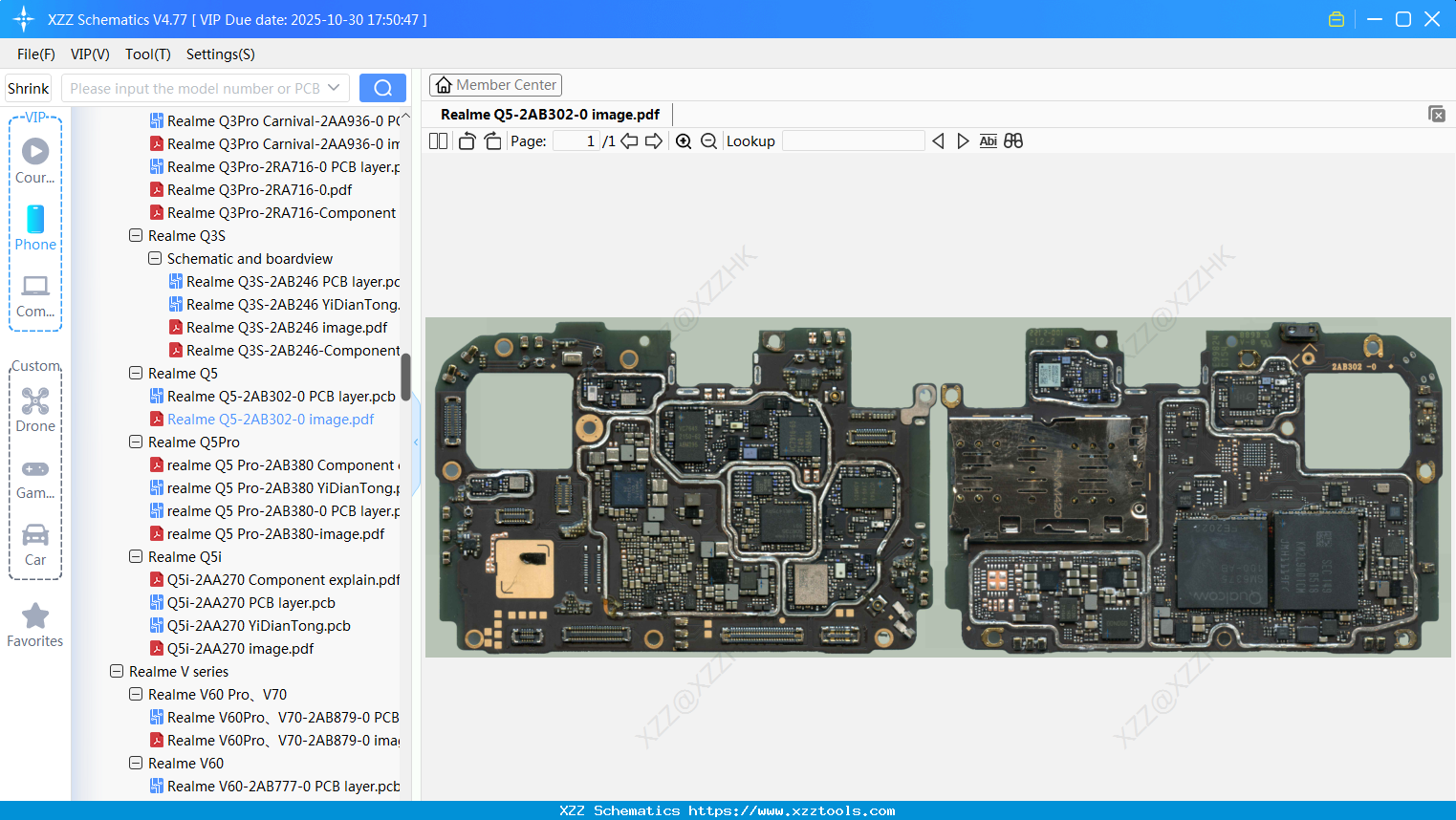Image resolution: width=1456 pixels, height=820 pixels.
Task: Open the model number dropdown arrow
Action: (x=334, y=88)
